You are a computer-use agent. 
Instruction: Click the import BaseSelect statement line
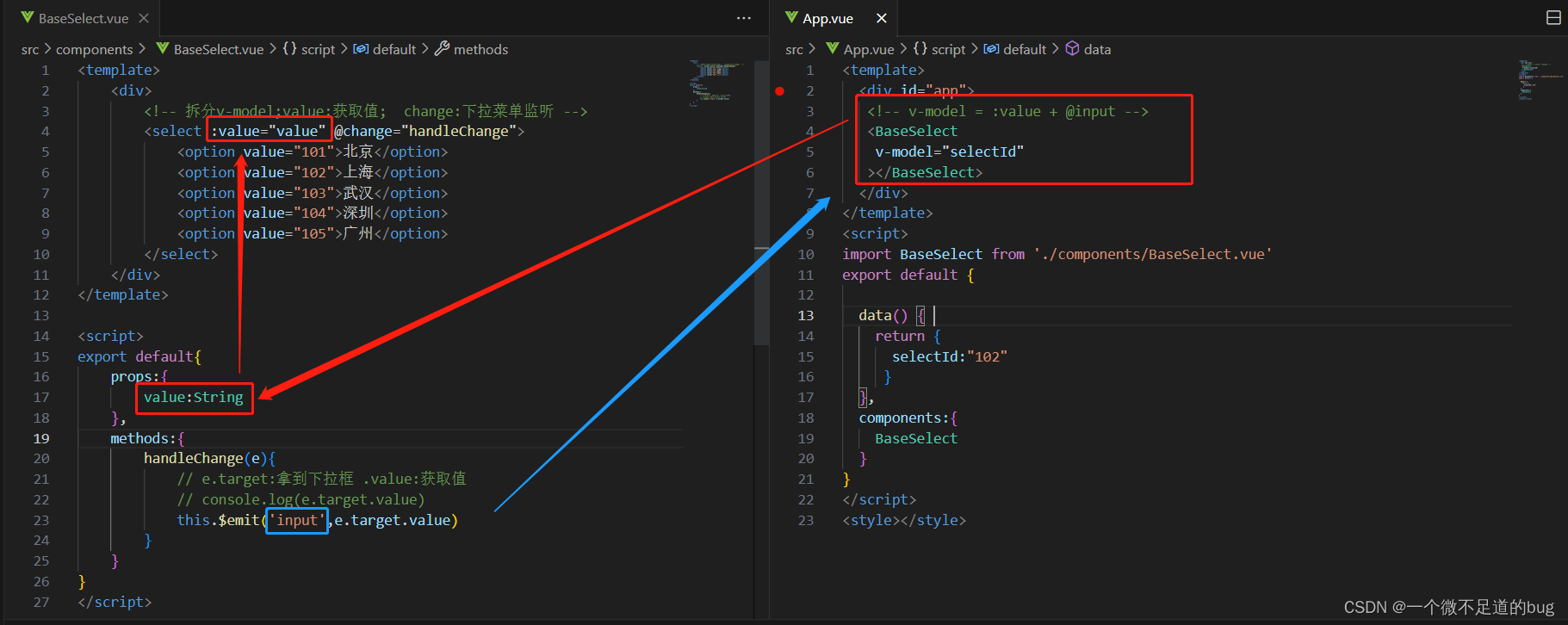[x=1057, y=254]
